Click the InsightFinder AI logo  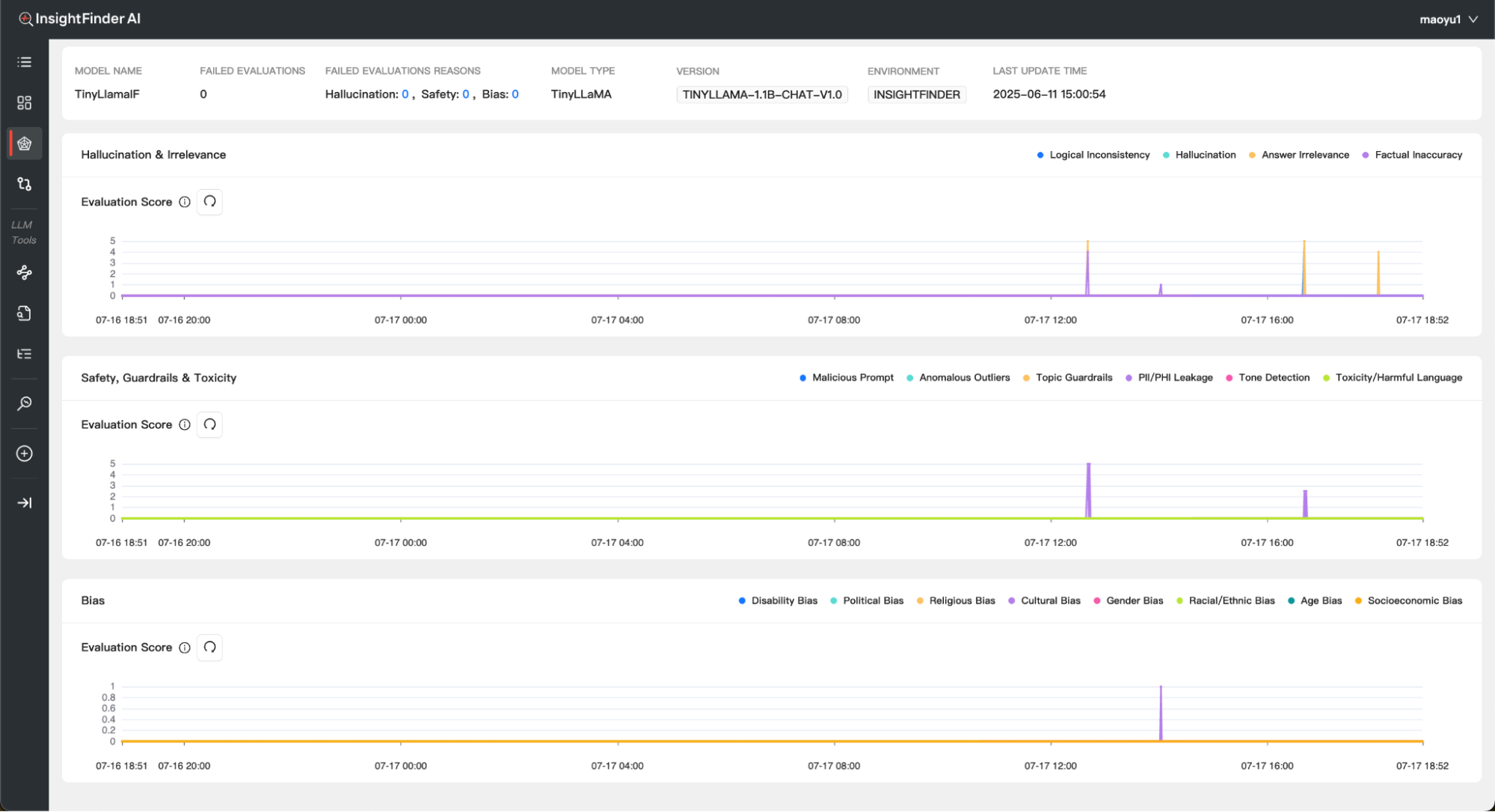[x=79, y=19]
